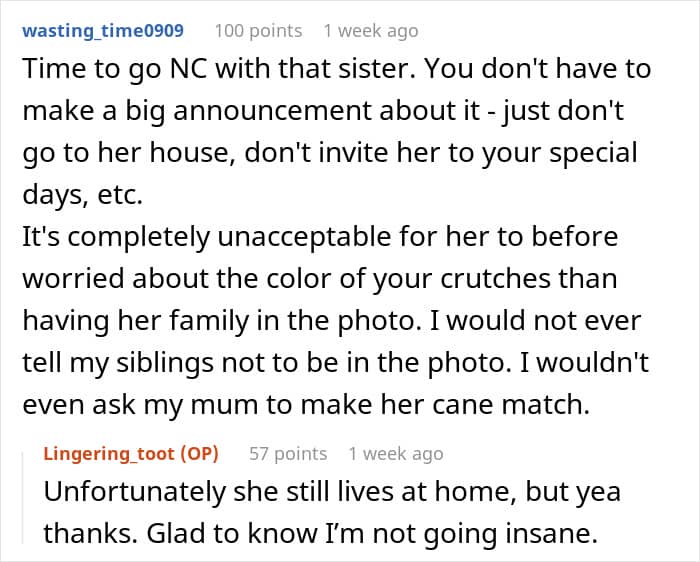The height and width of the screenshot is (562, 700).
Task: Click the 57 points score
Action: click(x=288, y=454)
